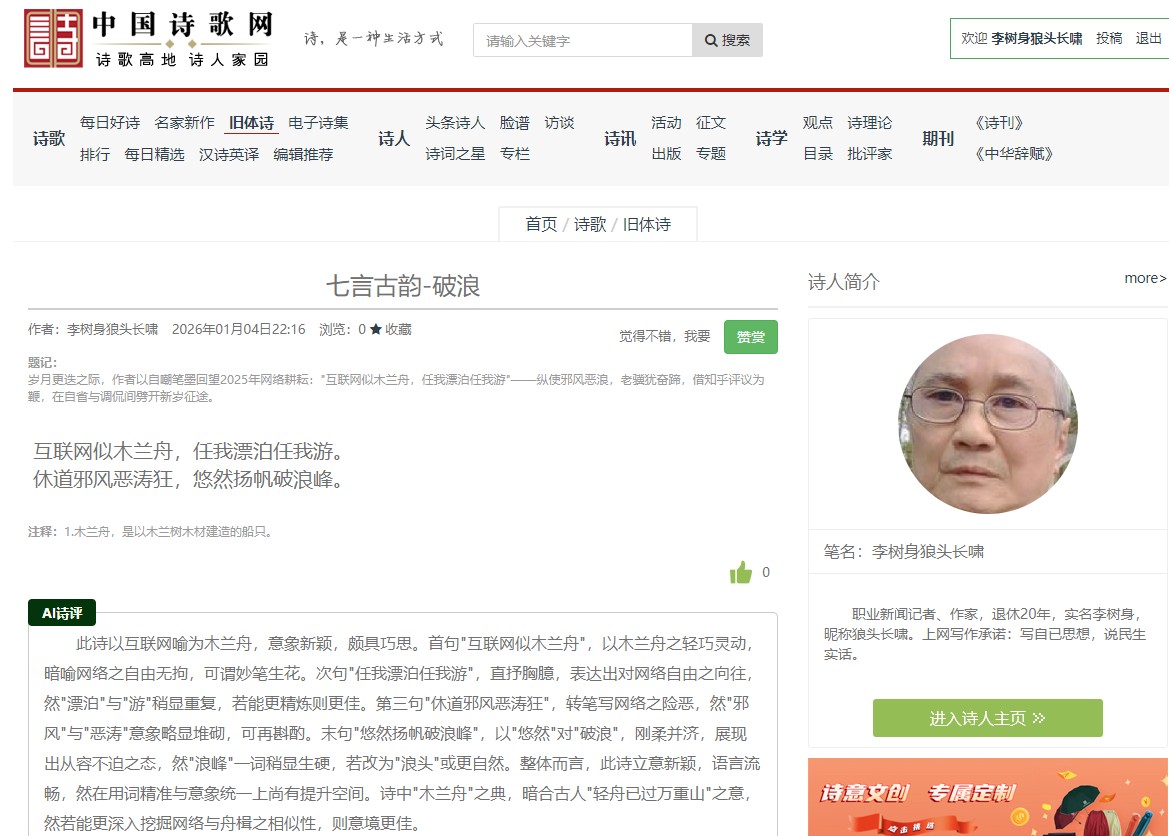This screenshot has height=836, width=1169.
Task: Click the 请输入关键字 search field
Action: click(x=583, y=41)
